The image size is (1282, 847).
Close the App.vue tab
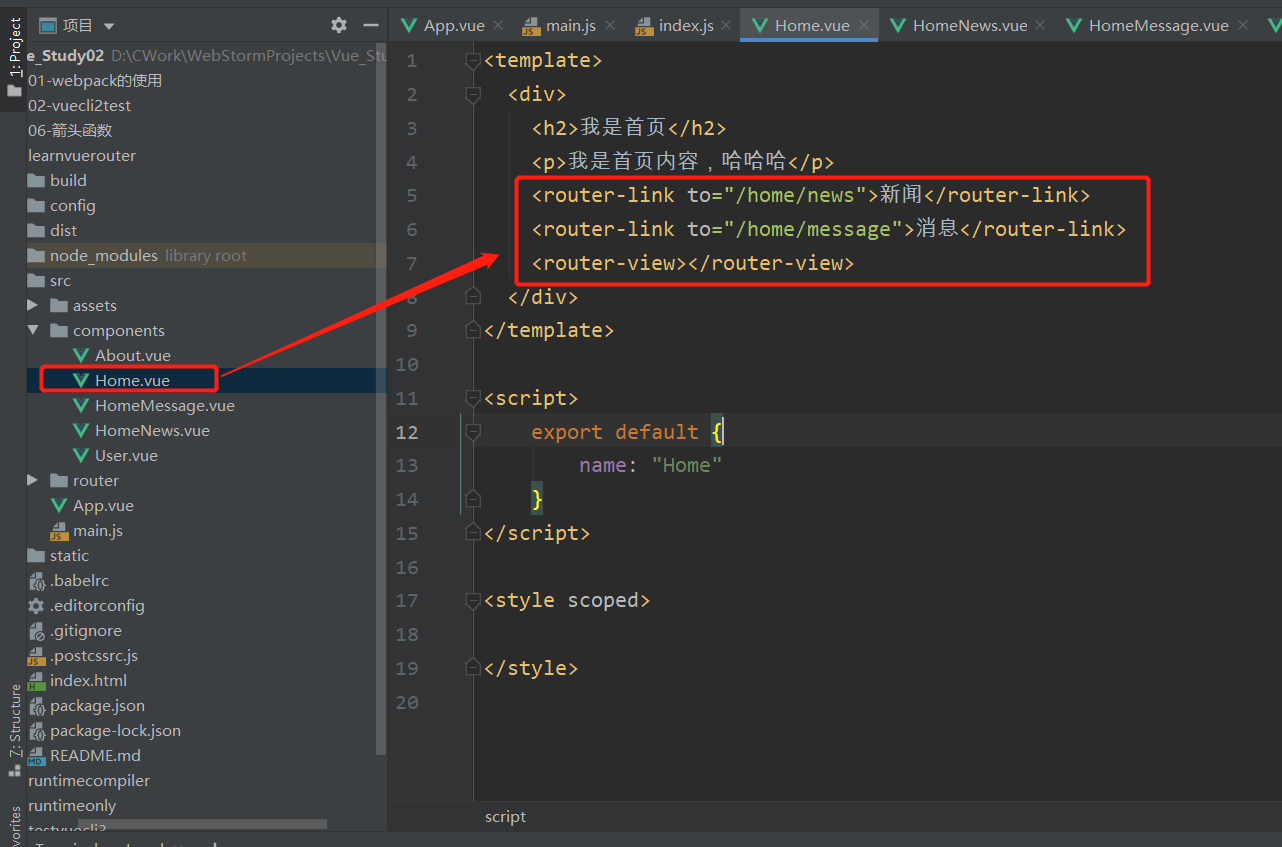498,25
